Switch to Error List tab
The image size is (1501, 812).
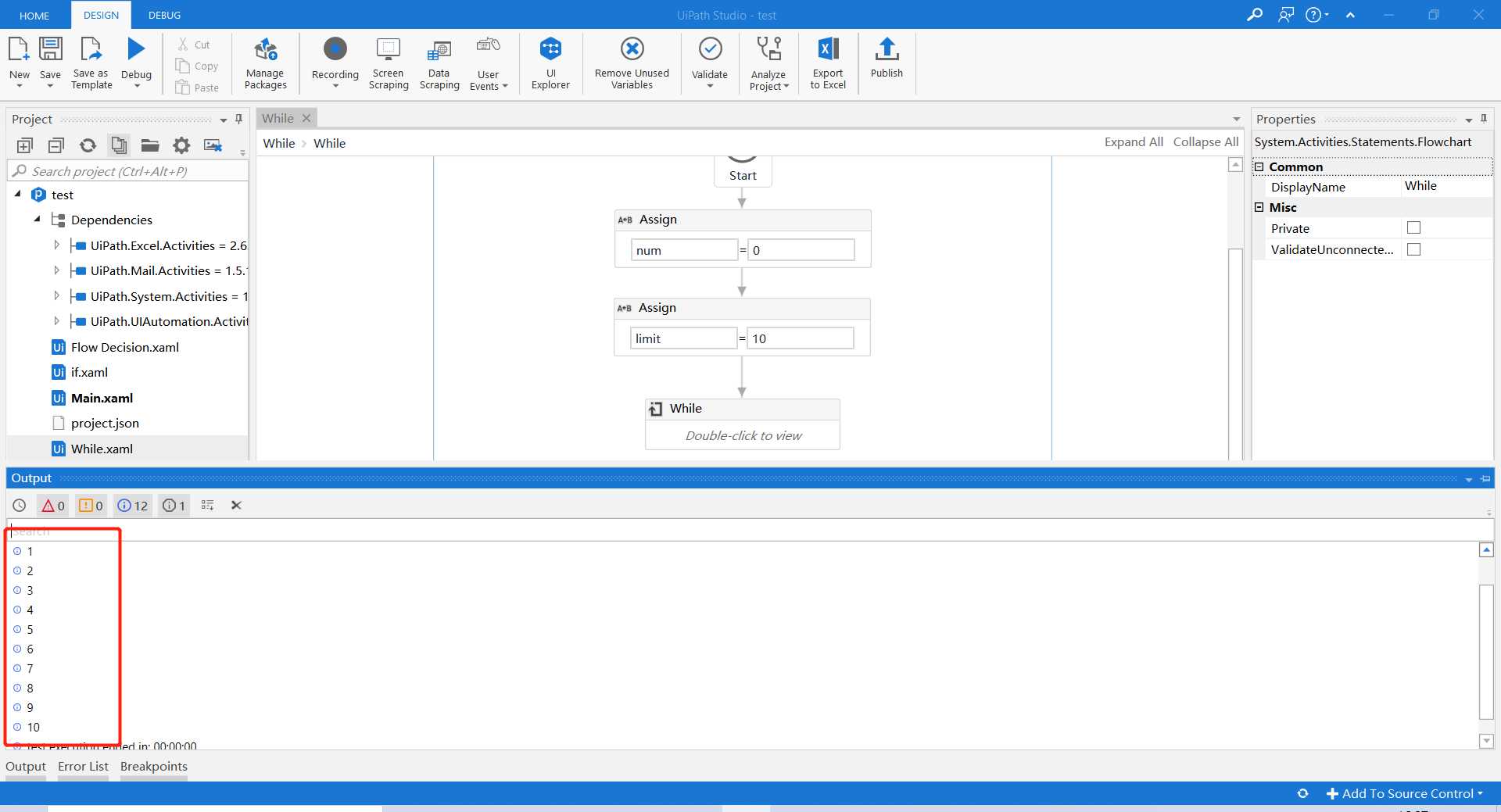tap(83, 767)
